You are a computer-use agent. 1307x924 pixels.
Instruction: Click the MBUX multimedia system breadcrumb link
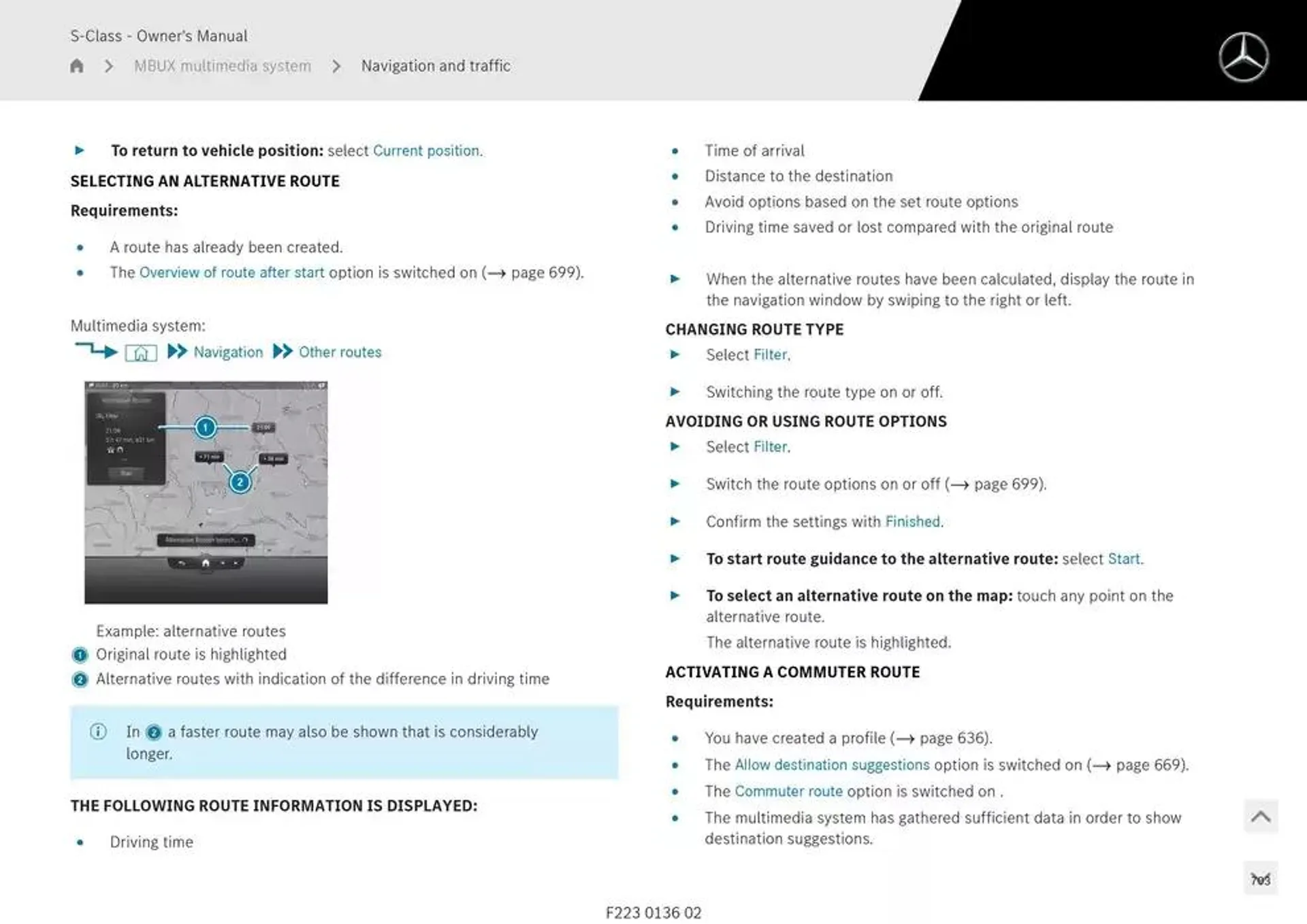220,65
